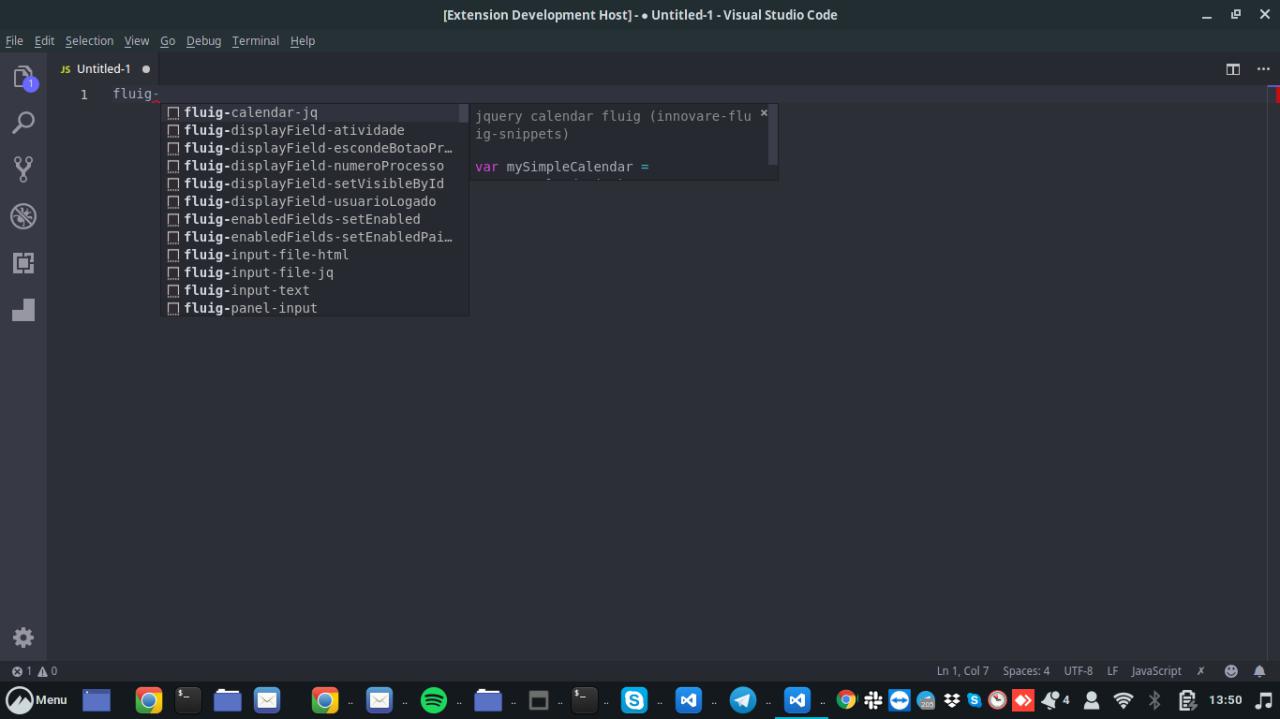Click the unsaved dot on the Untitled-1 tab
Image resolution: width=1280 pixels, height=719 pixels.
pos(146,69)
